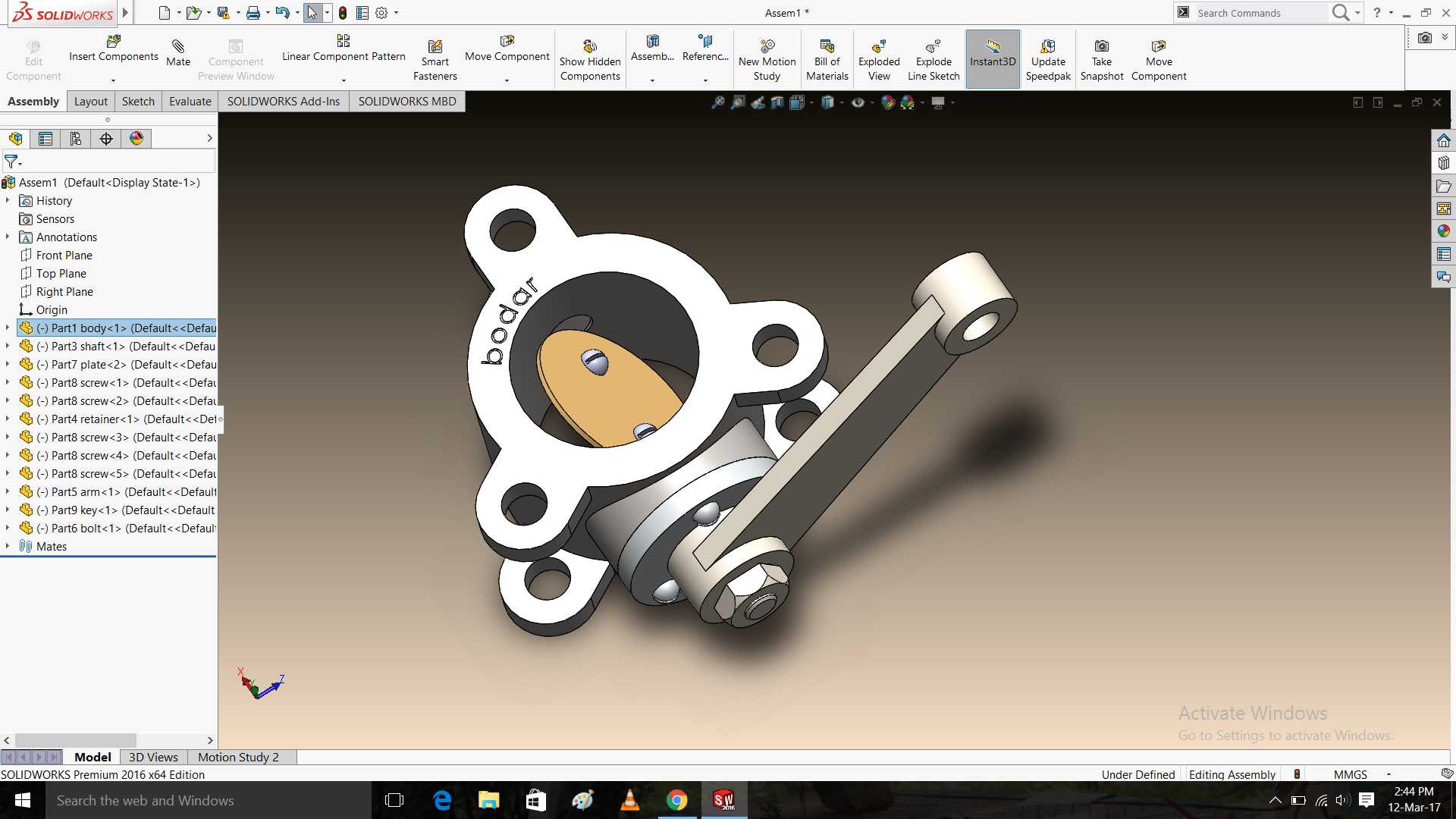Screen dimensions: 1456x819
Task: Expand the History node
Action: pos(8,200)
